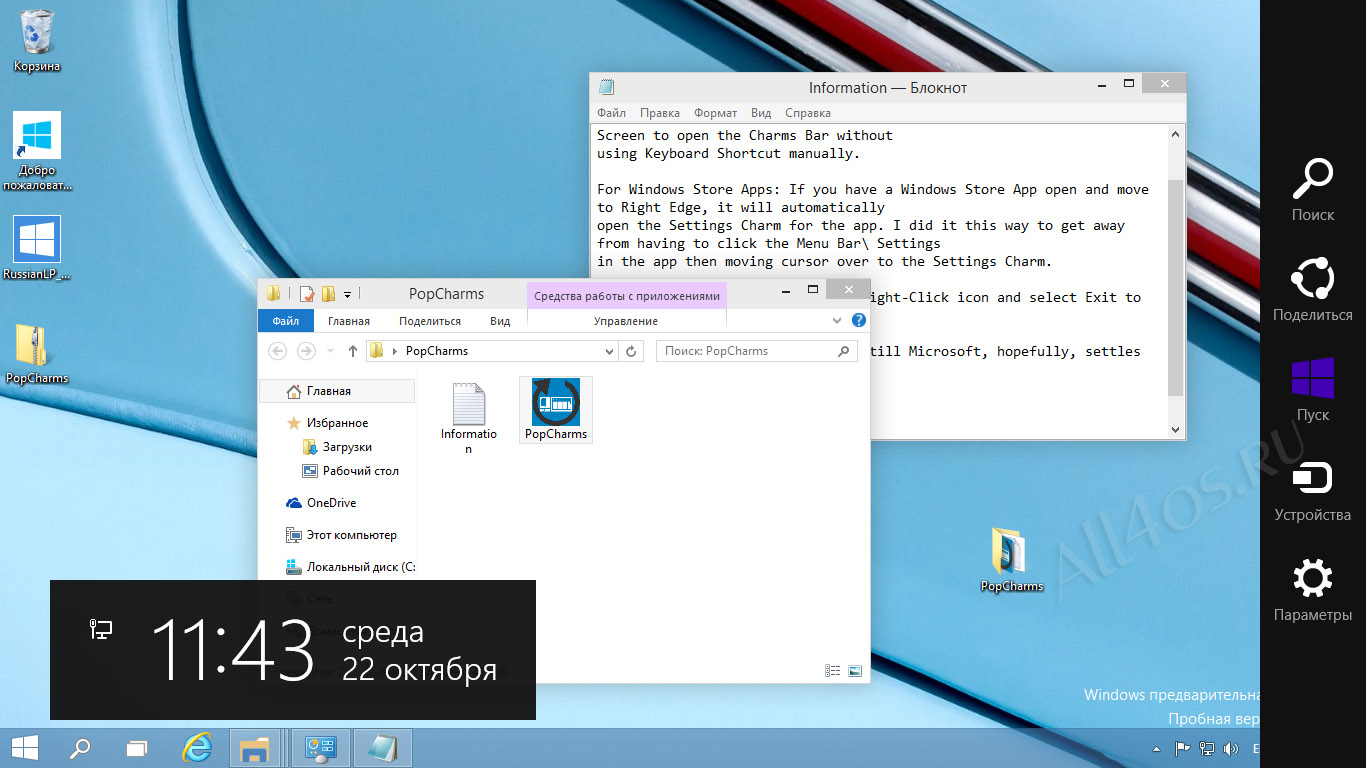Switch Explorer to details view icon

point(833,671)
